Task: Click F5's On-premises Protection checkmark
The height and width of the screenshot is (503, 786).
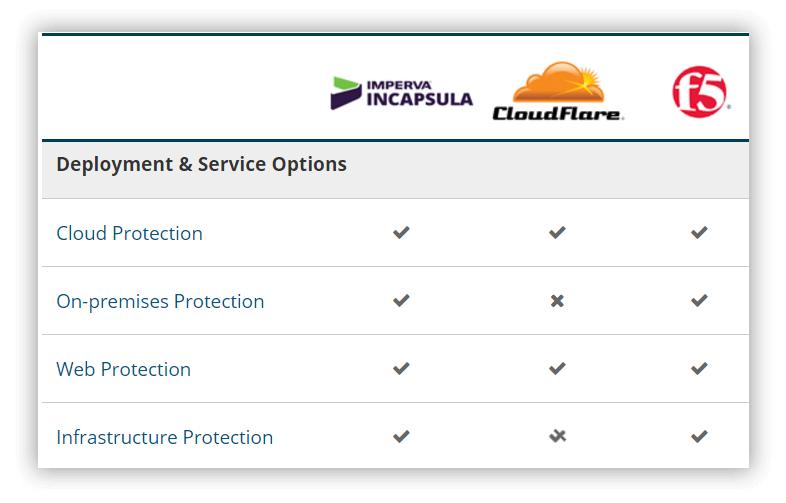Action: pos(699,300)
